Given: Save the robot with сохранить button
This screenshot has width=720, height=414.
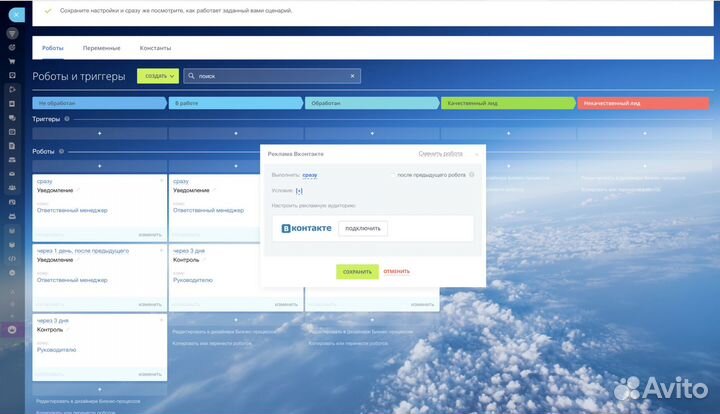Looking at the screenshot, I should [357, 272].
